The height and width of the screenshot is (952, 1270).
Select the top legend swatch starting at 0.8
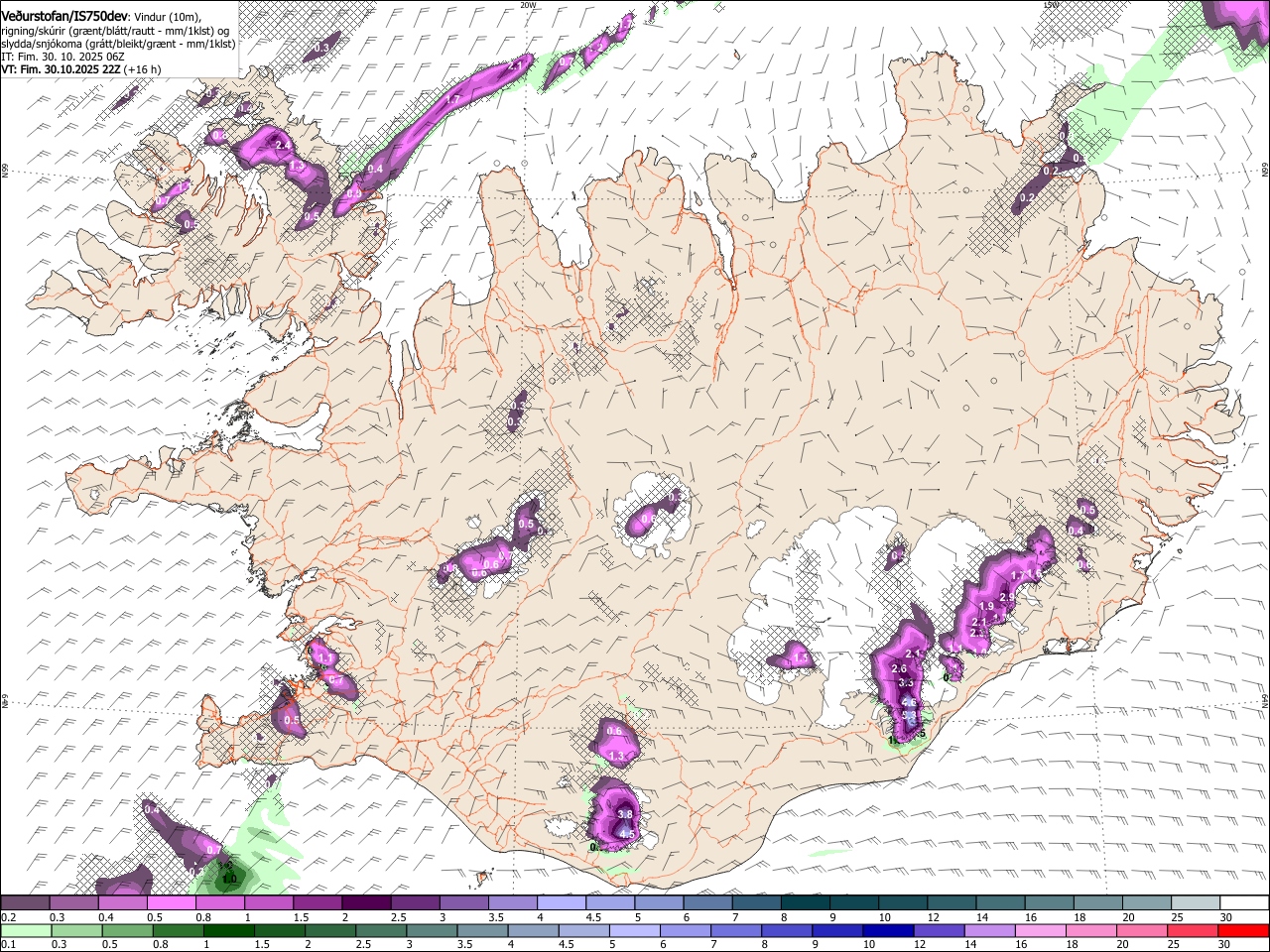click(x=219, y=903)
